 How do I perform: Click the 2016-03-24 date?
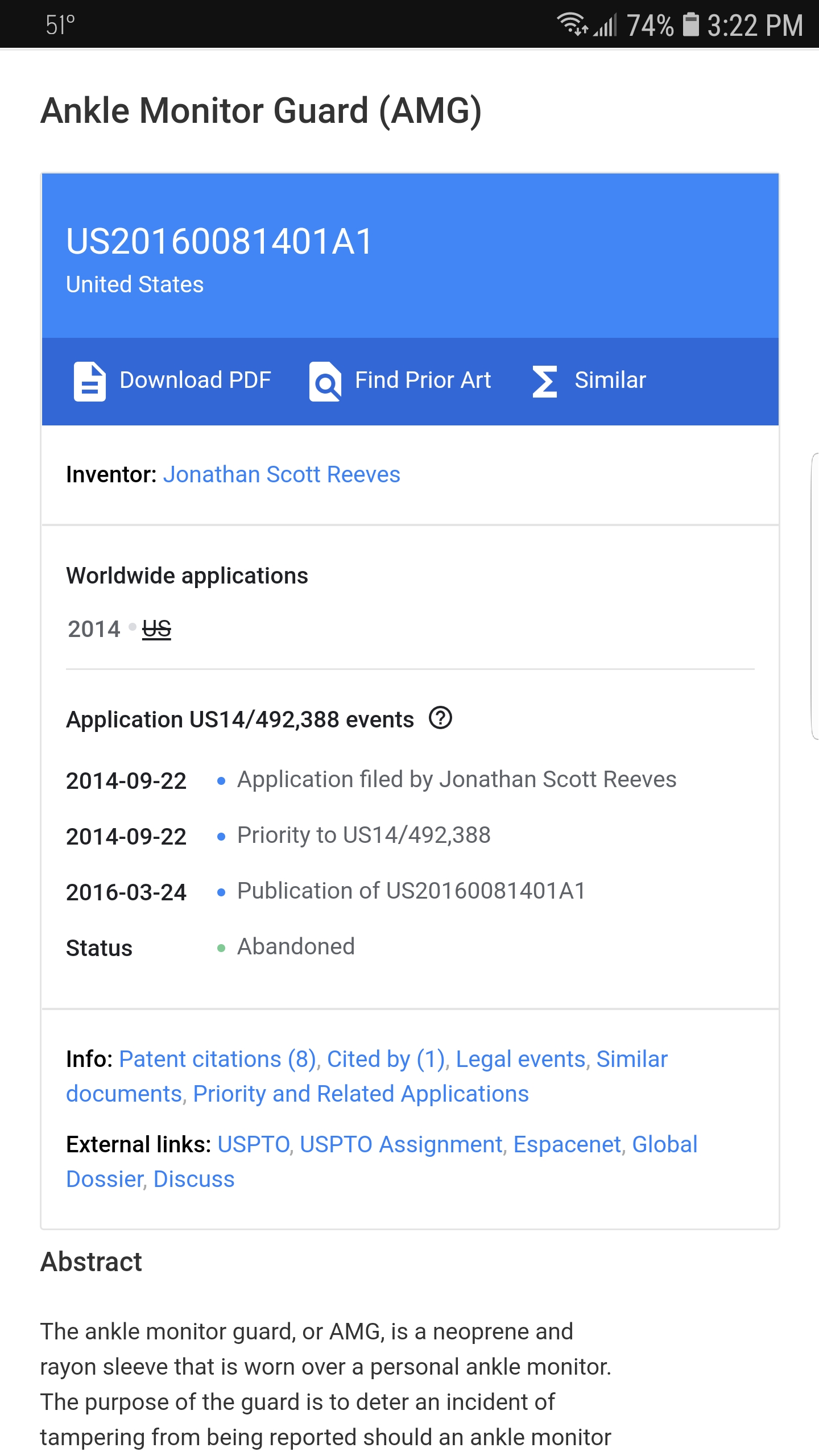point(126,892)
